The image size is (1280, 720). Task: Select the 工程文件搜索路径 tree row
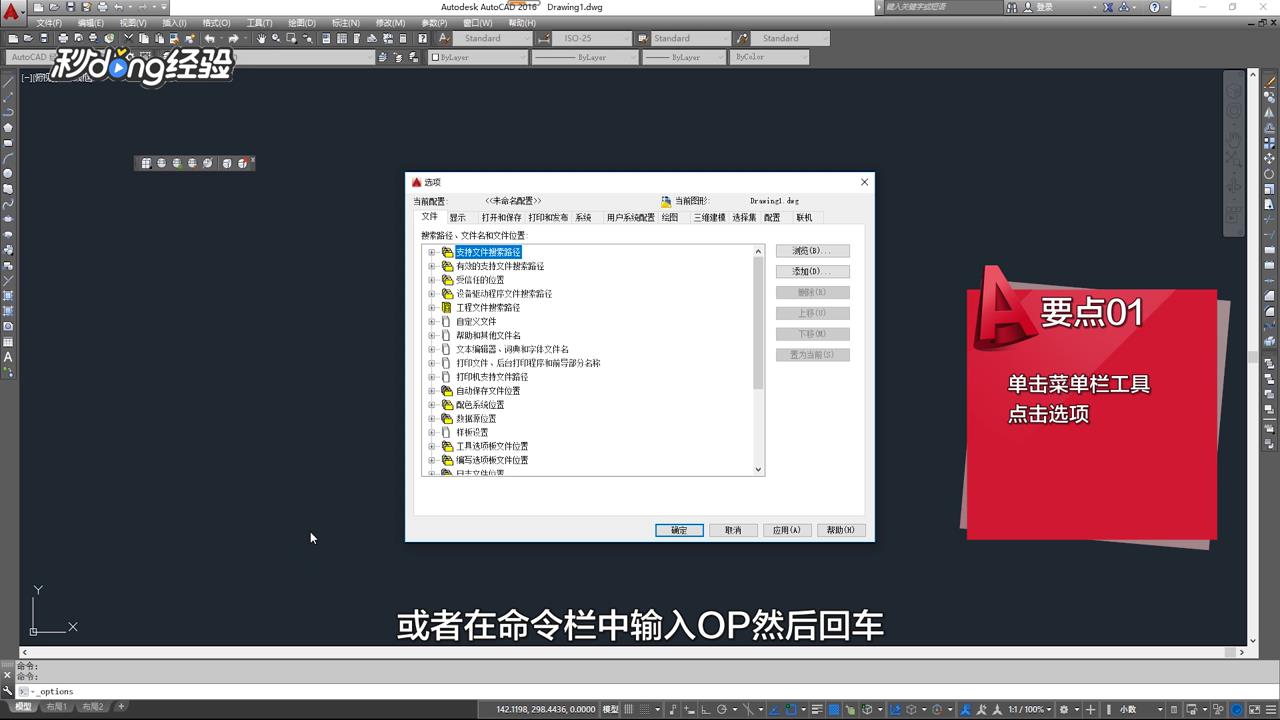(488, 308)
